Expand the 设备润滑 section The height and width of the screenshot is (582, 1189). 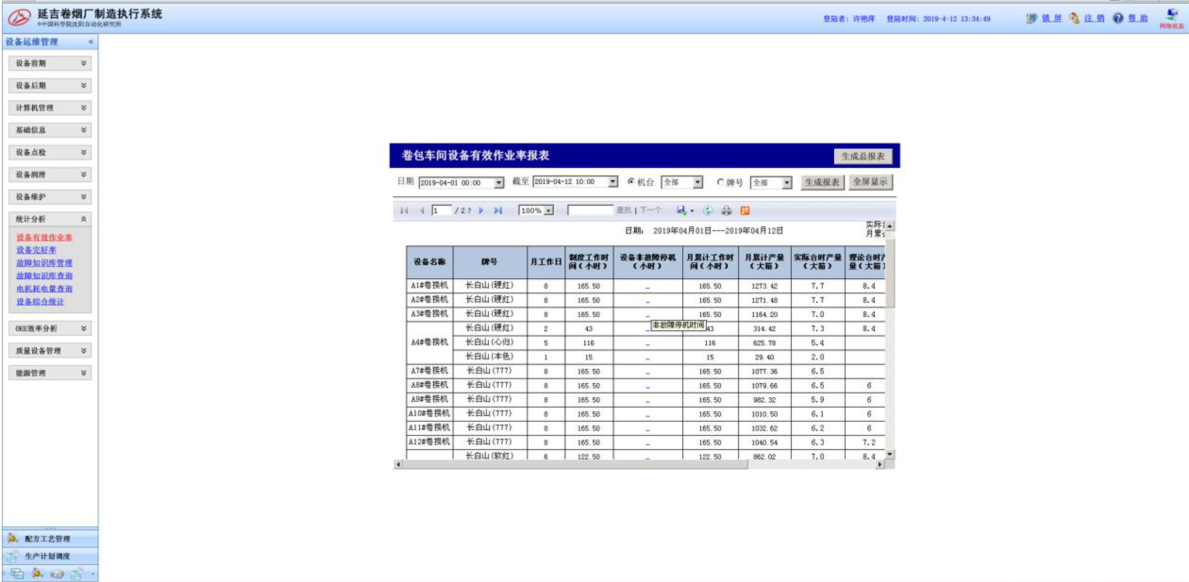(51, 174)
